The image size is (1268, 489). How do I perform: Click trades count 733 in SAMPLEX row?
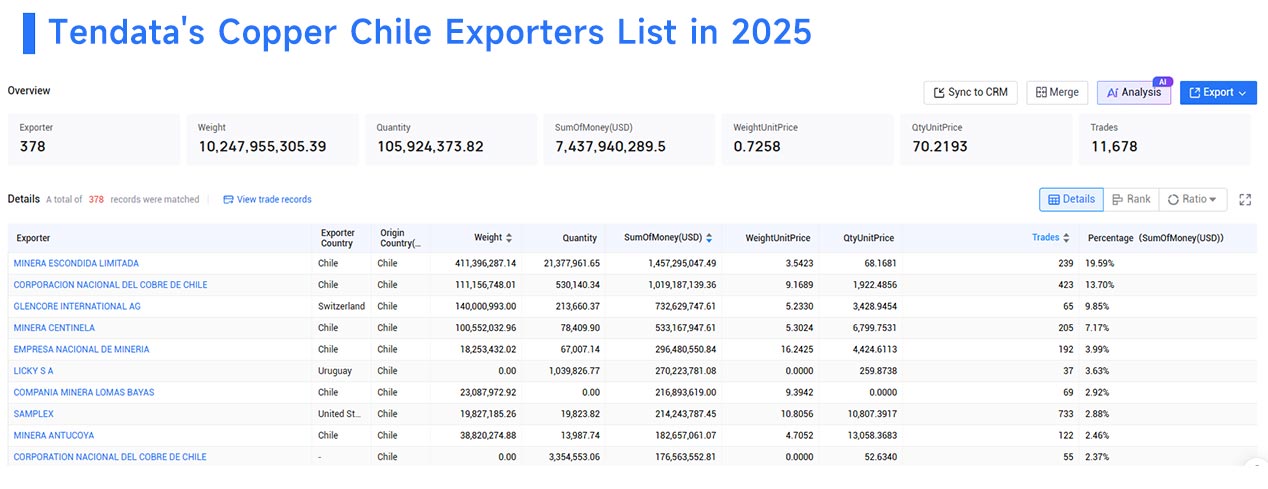(x=1065, y=414)
